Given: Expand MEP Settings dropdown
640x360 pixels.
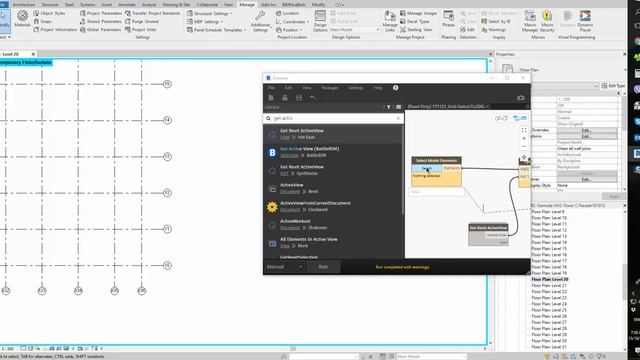Looking at the screenshot, I should 205,21.
